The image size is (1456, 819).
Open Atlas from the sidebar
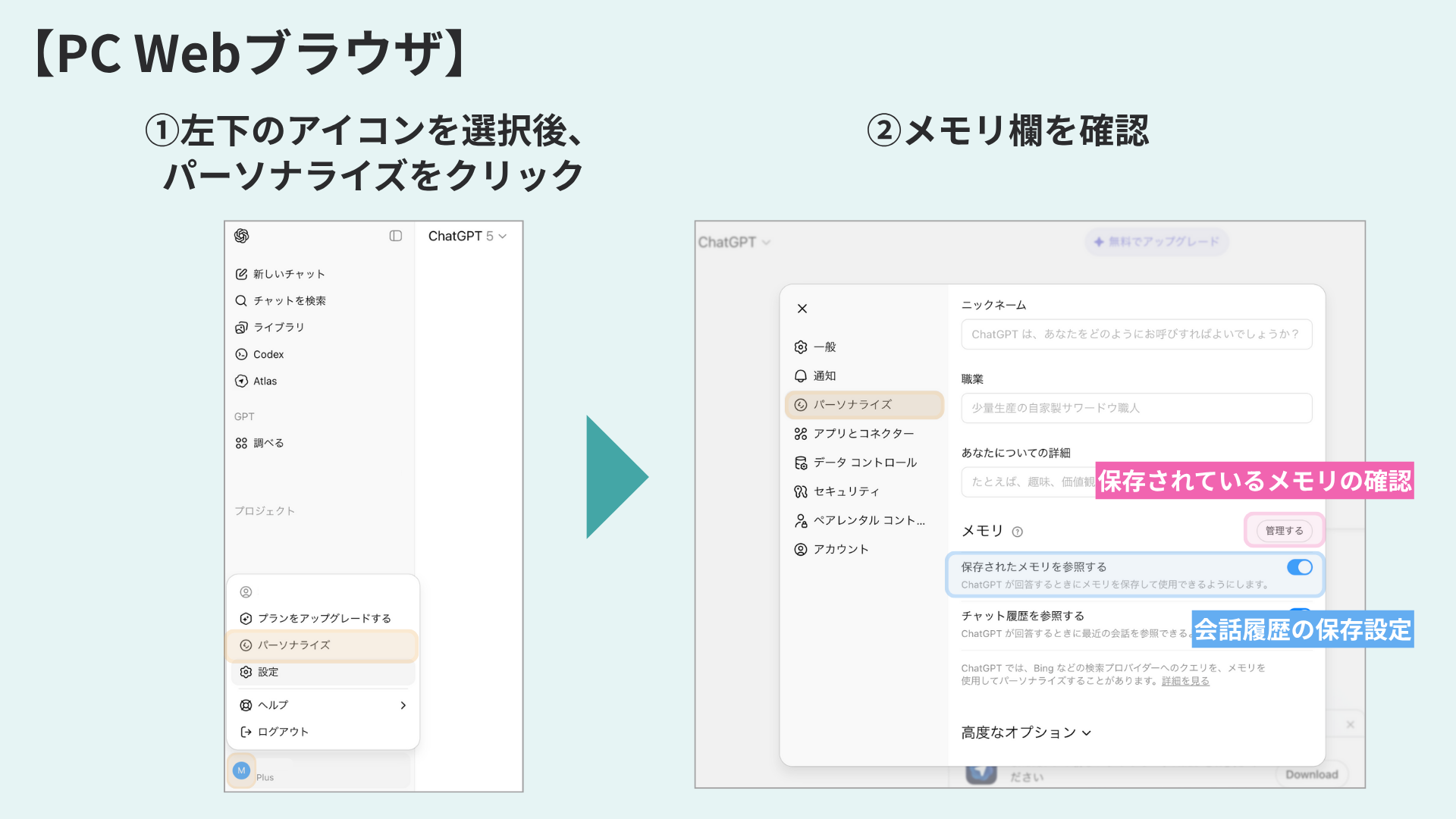[265, 381]
